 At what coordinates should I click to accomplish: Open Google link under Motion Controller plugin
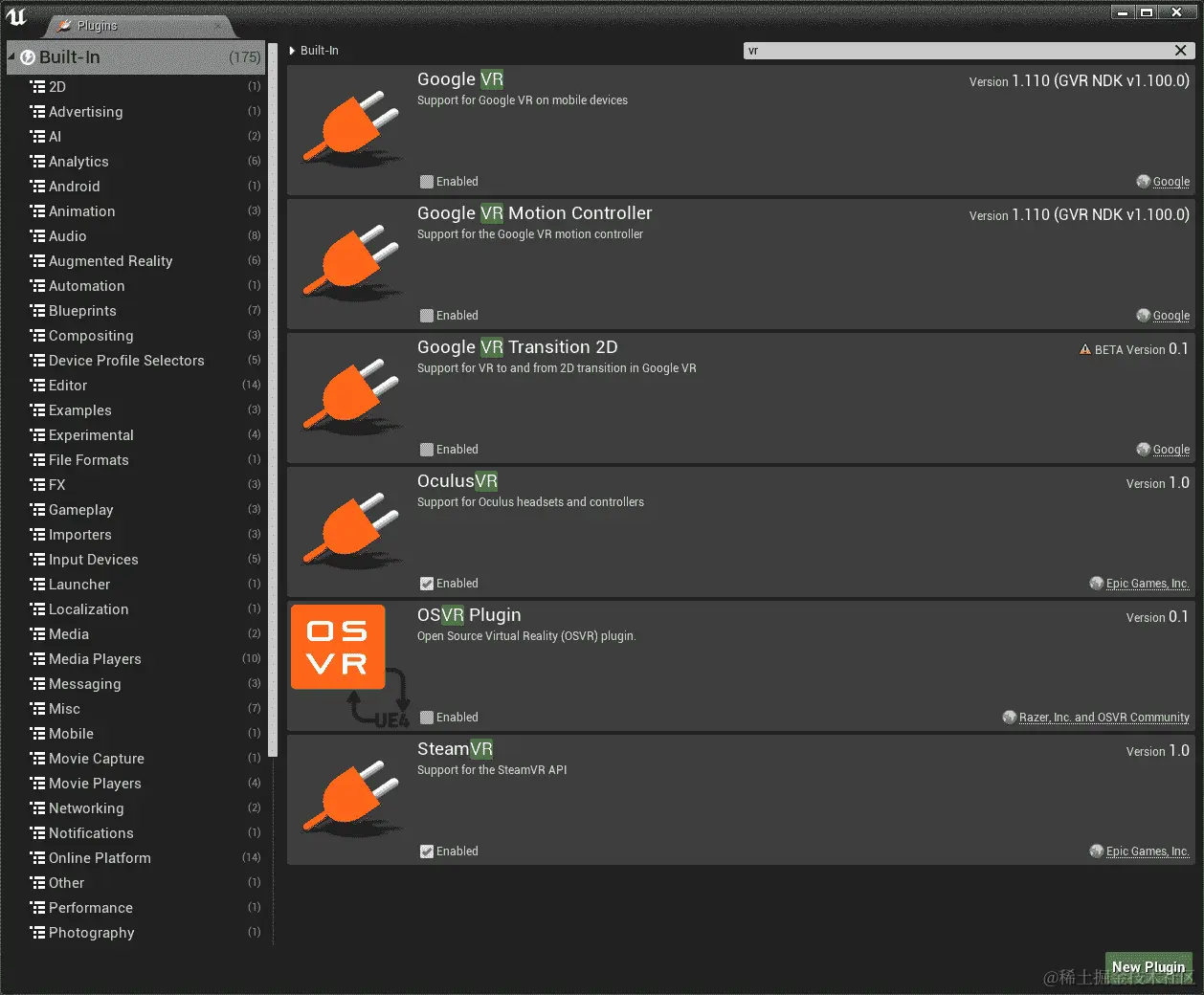pos(1171,316)
